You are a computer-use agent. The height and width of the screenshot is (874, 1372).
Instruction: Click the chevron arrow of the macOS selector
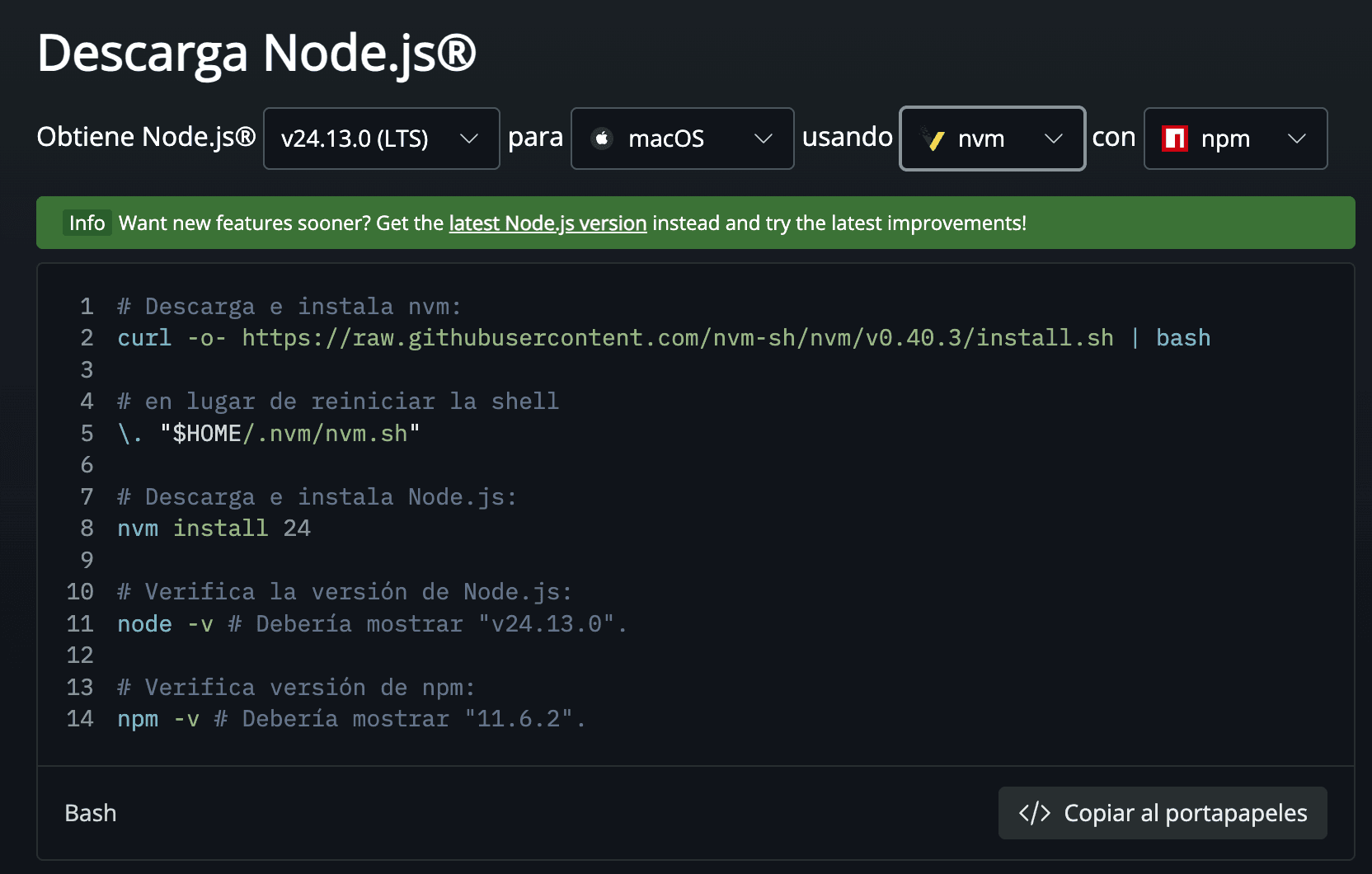764,139
